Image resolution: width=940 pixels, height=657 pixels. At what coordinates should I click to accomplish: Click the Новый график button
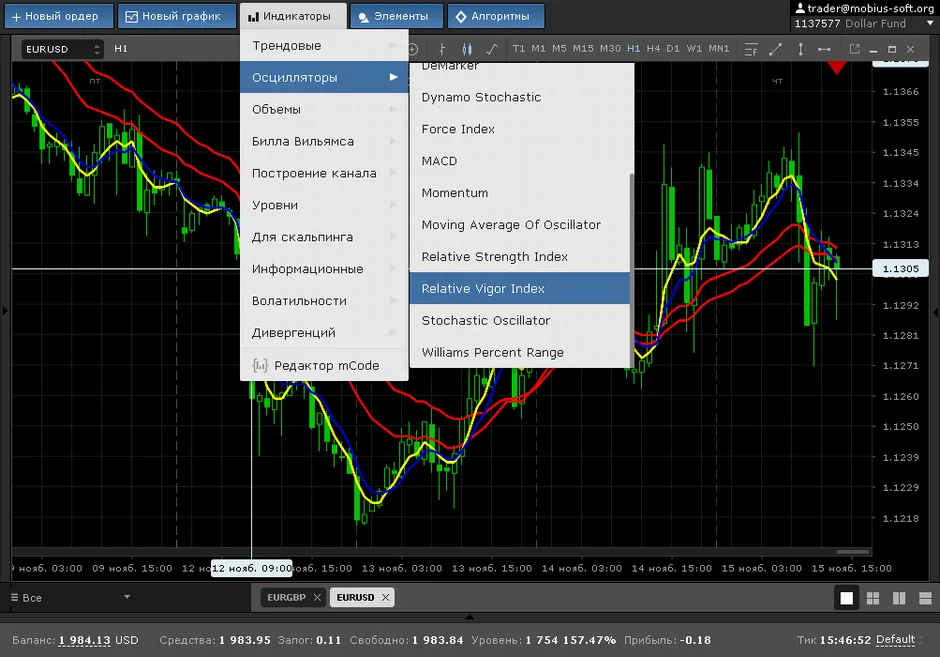(x=175, y=16)
